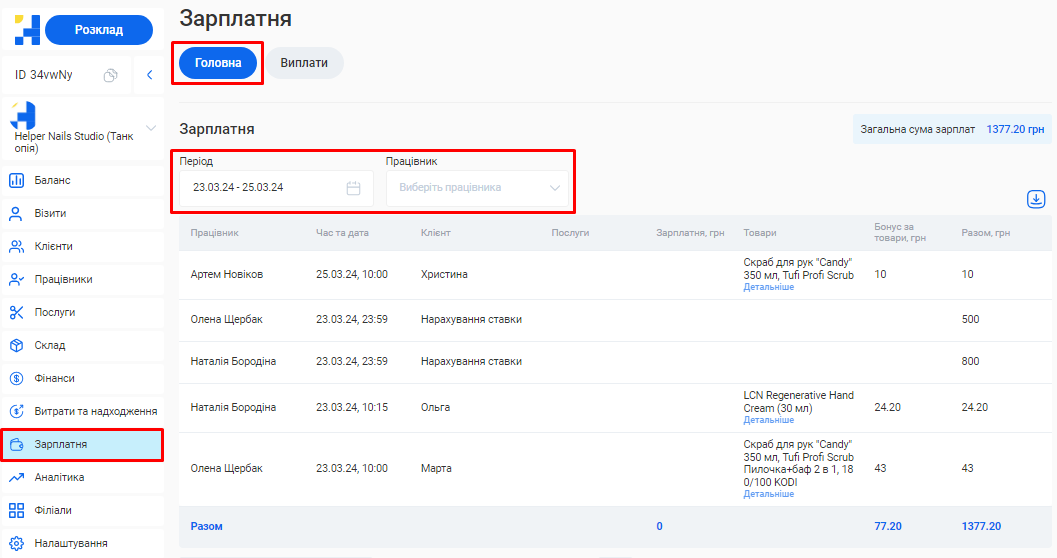Click Детальніше link in Артем Новіков row

(x=768, y=287)
